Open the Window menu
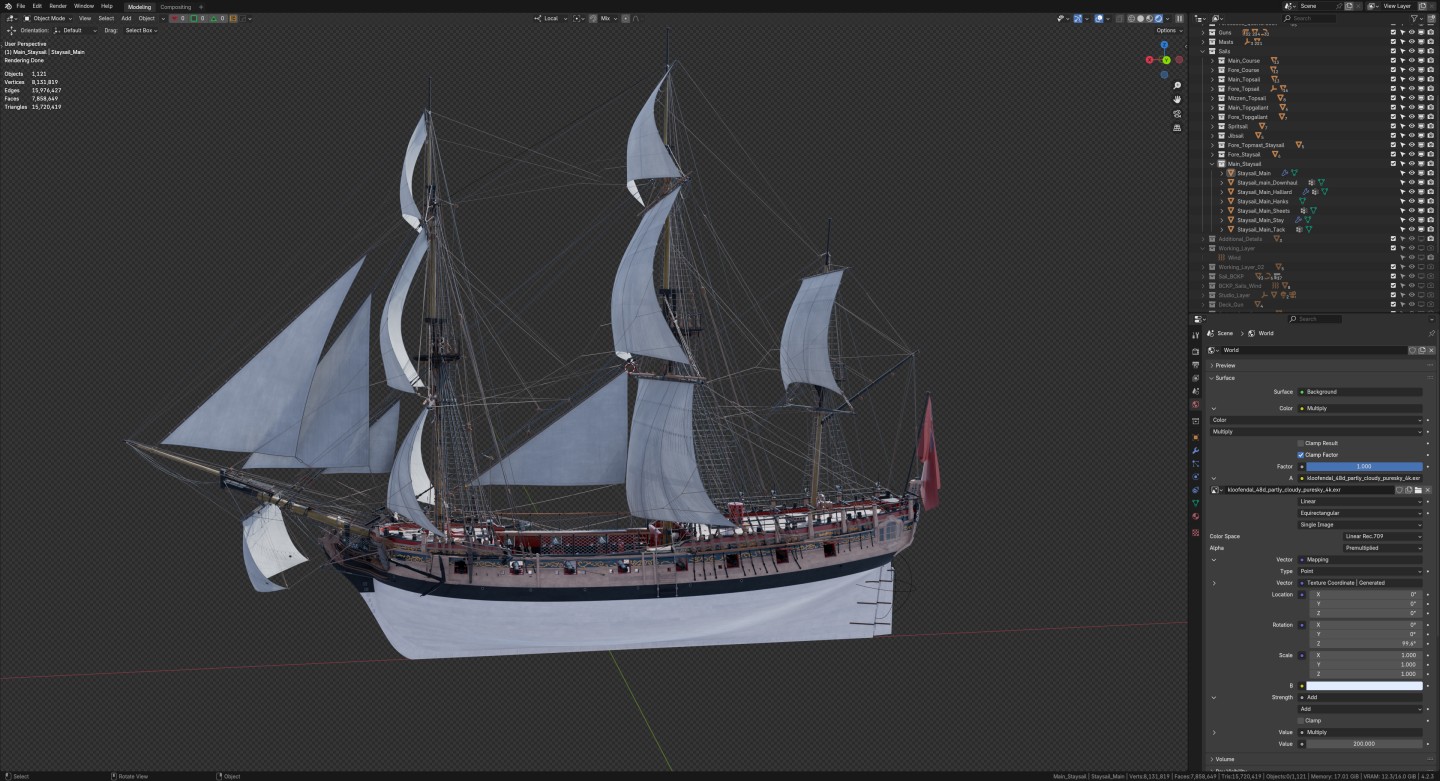Viewport: 1440px width, 781px height. coord(84,6)
